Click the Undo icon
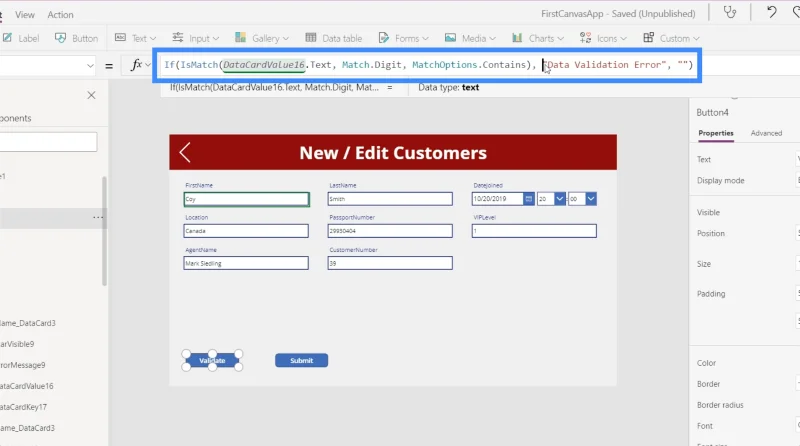 [x=771, y=12]
